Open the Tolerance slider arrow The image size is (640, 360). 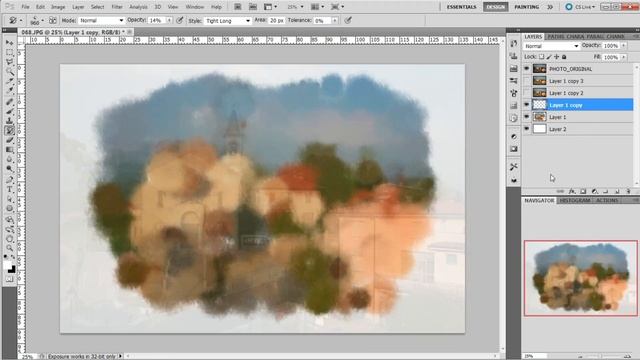(x=335, y=20)
